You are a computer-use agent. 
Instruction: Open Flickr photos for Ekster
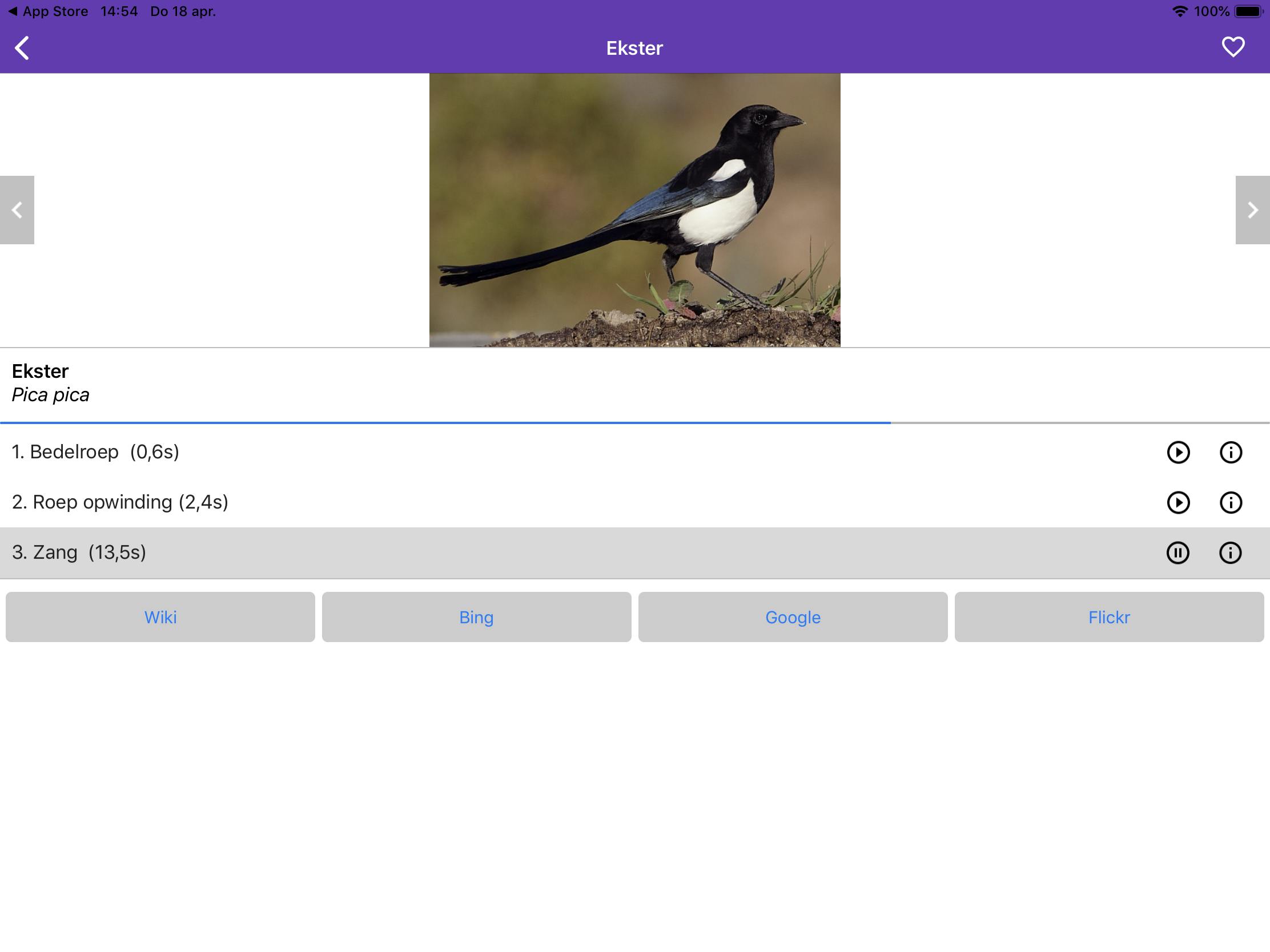(x=1108, y=617)
